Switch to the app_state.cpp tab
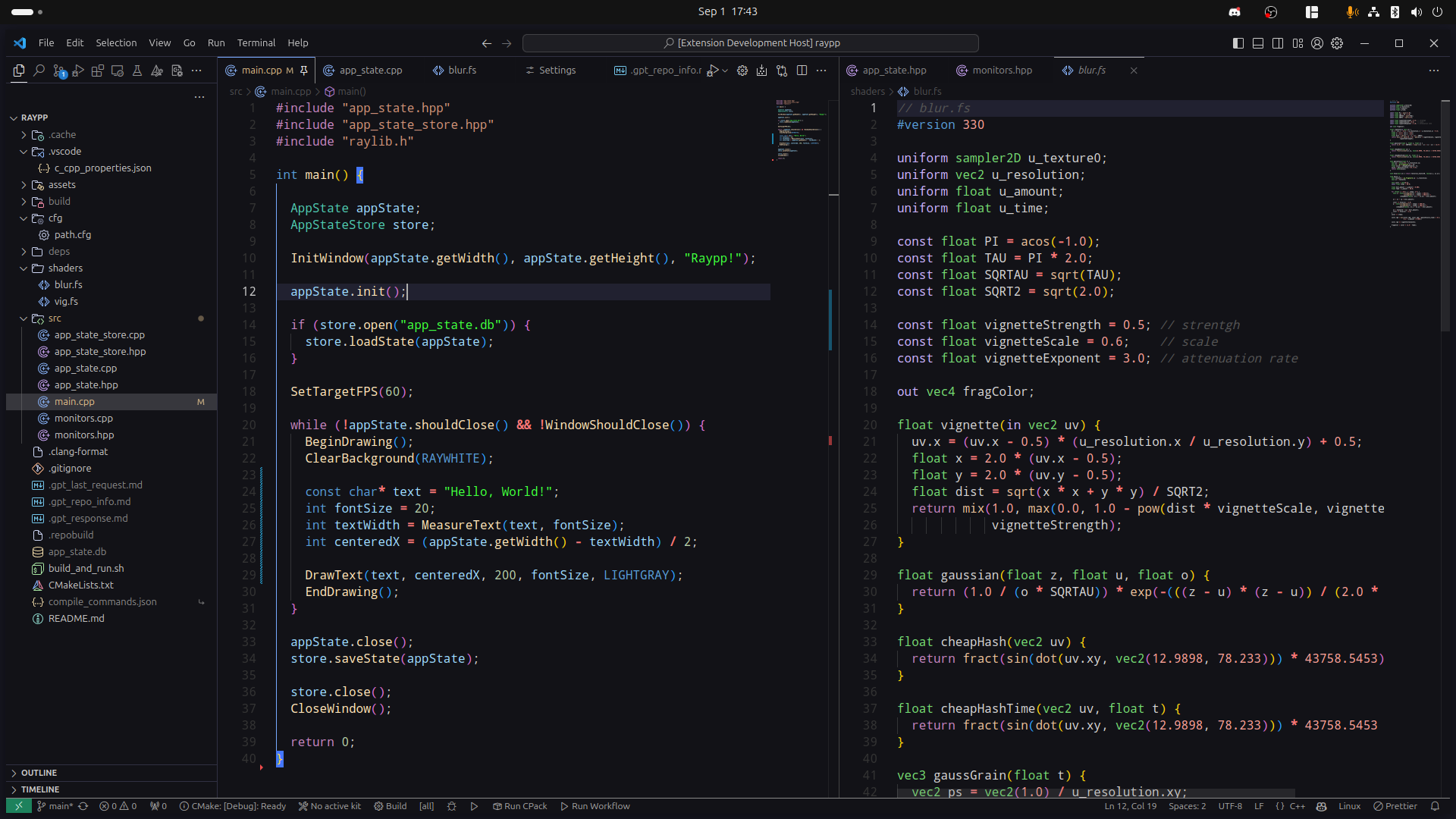Image resolution: width=1456 pixels, height=819 pixels. 370,71
